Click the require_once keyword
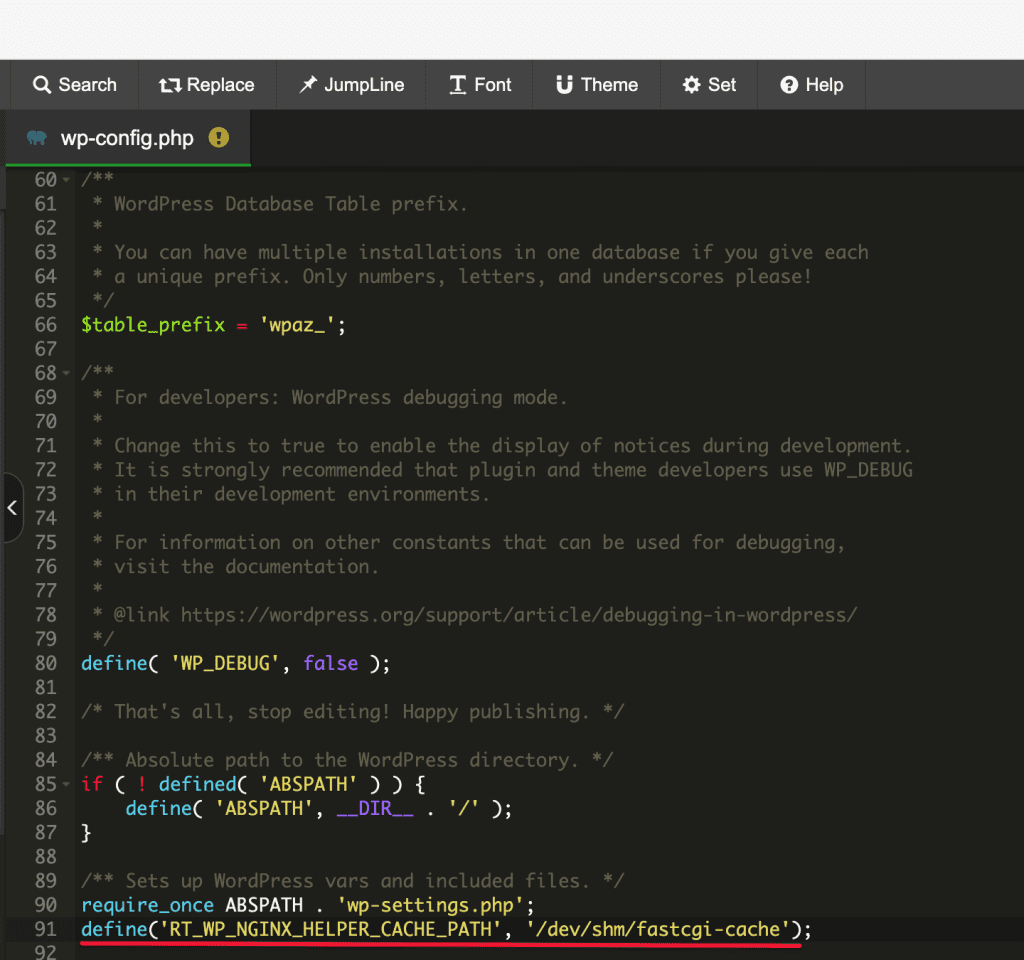This screenshot has width=1024, height=960. pos(148,904)
